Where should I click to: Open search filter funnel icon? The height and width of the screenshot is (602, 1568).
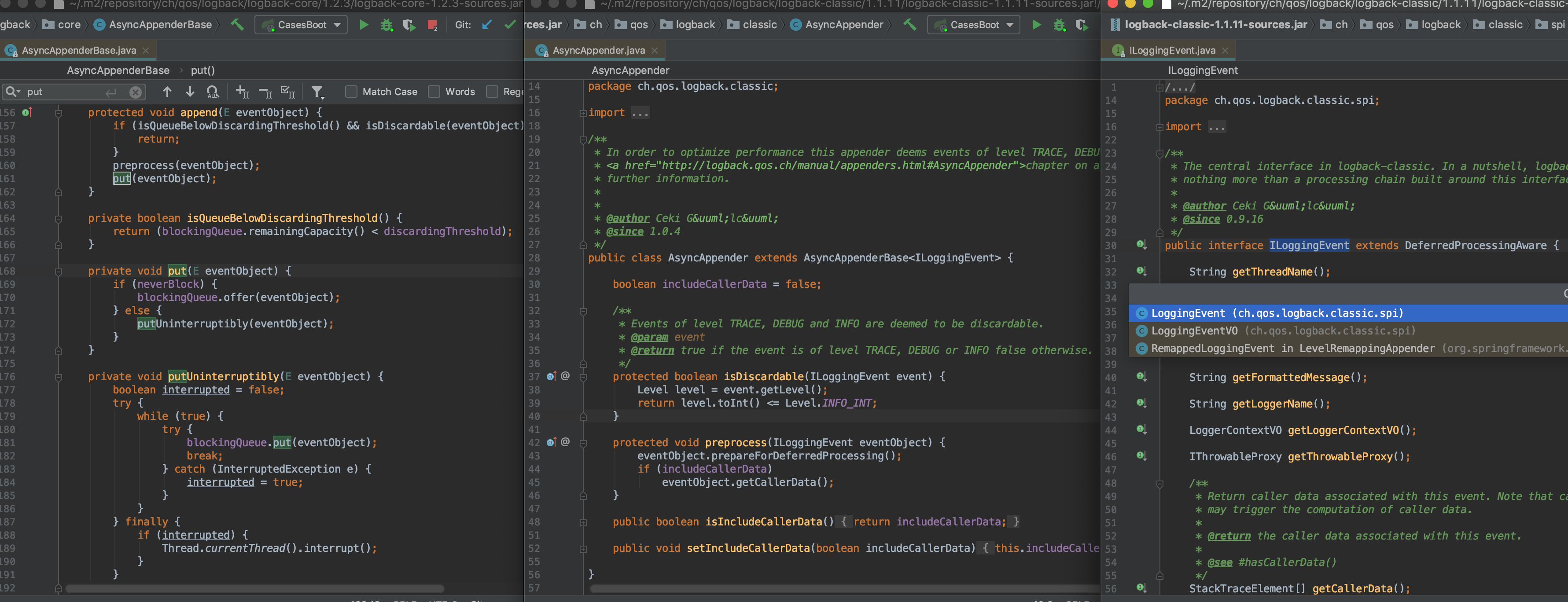(317, 92)
